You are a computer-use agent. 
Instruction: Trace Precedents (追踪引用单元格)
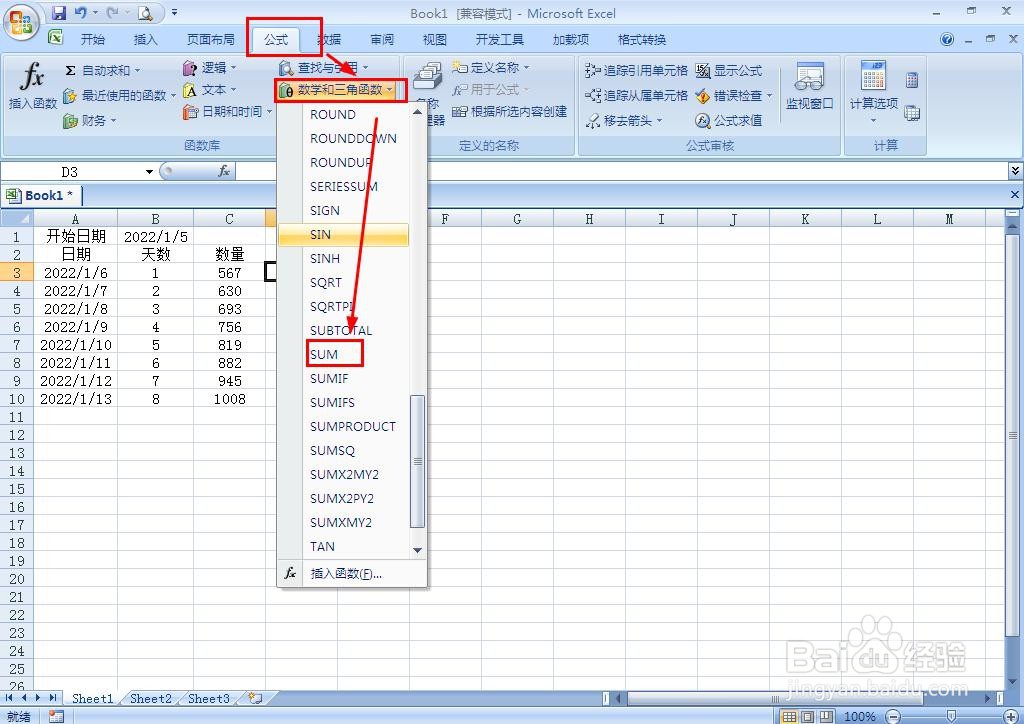pos(636,71)
